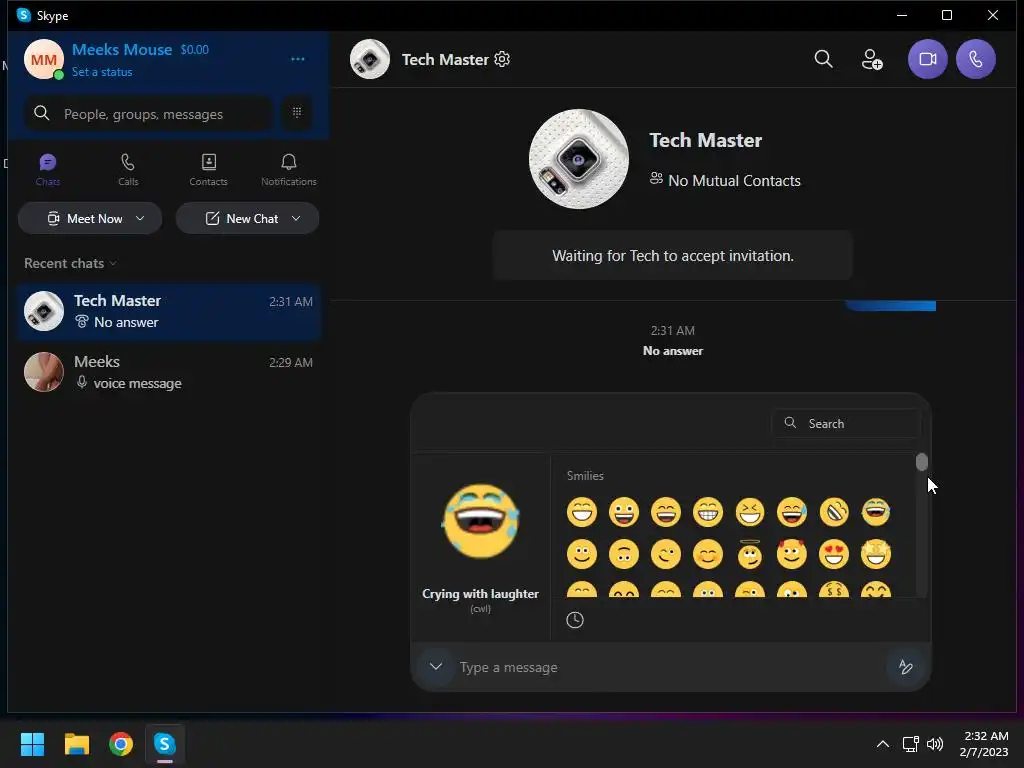Pick the rolling on floor laughing emoji
This screenshot has height=768, width=1024.
834,512
